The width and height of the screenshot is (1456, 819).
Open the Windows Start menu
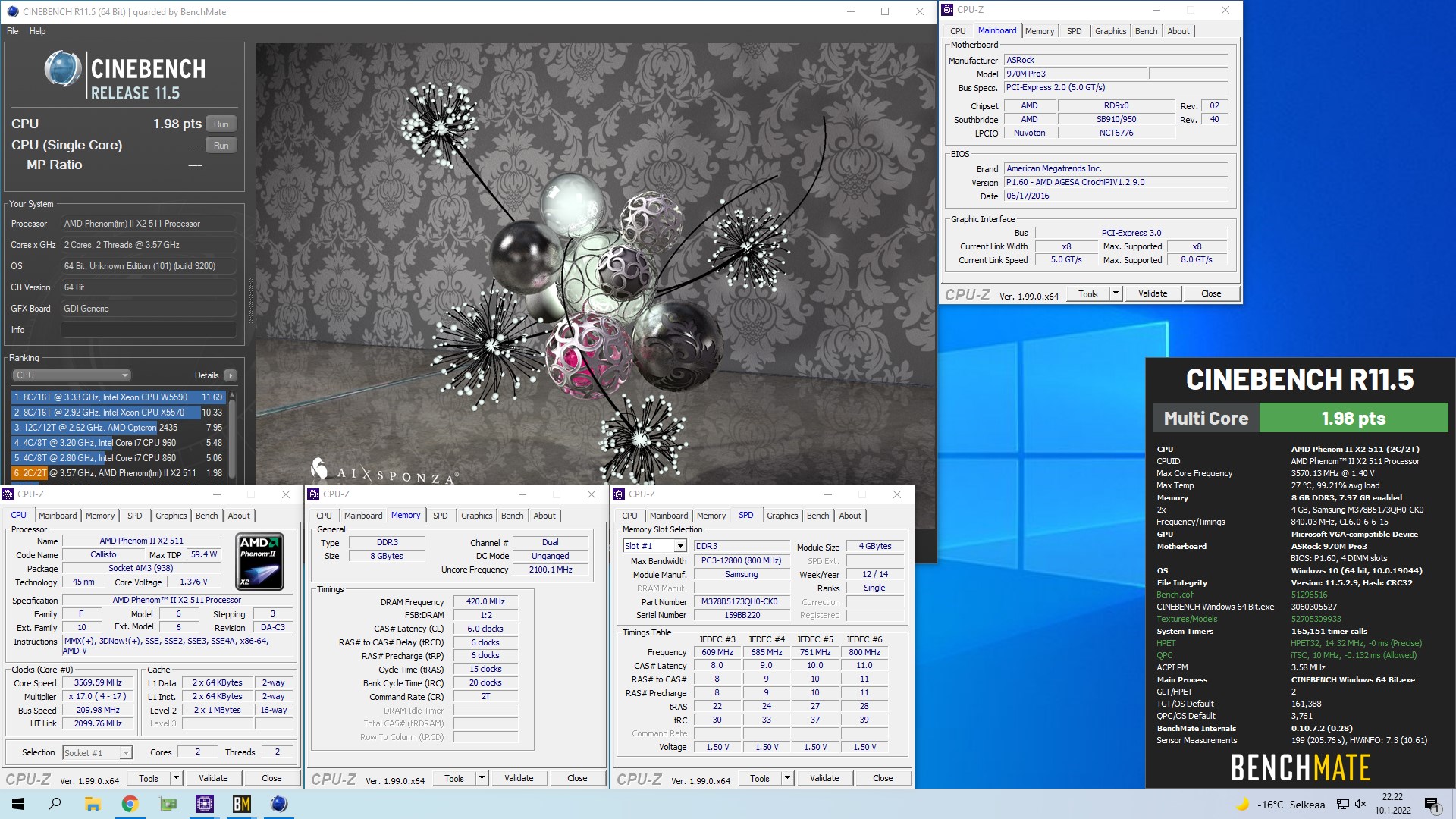(x=18, y=804)
